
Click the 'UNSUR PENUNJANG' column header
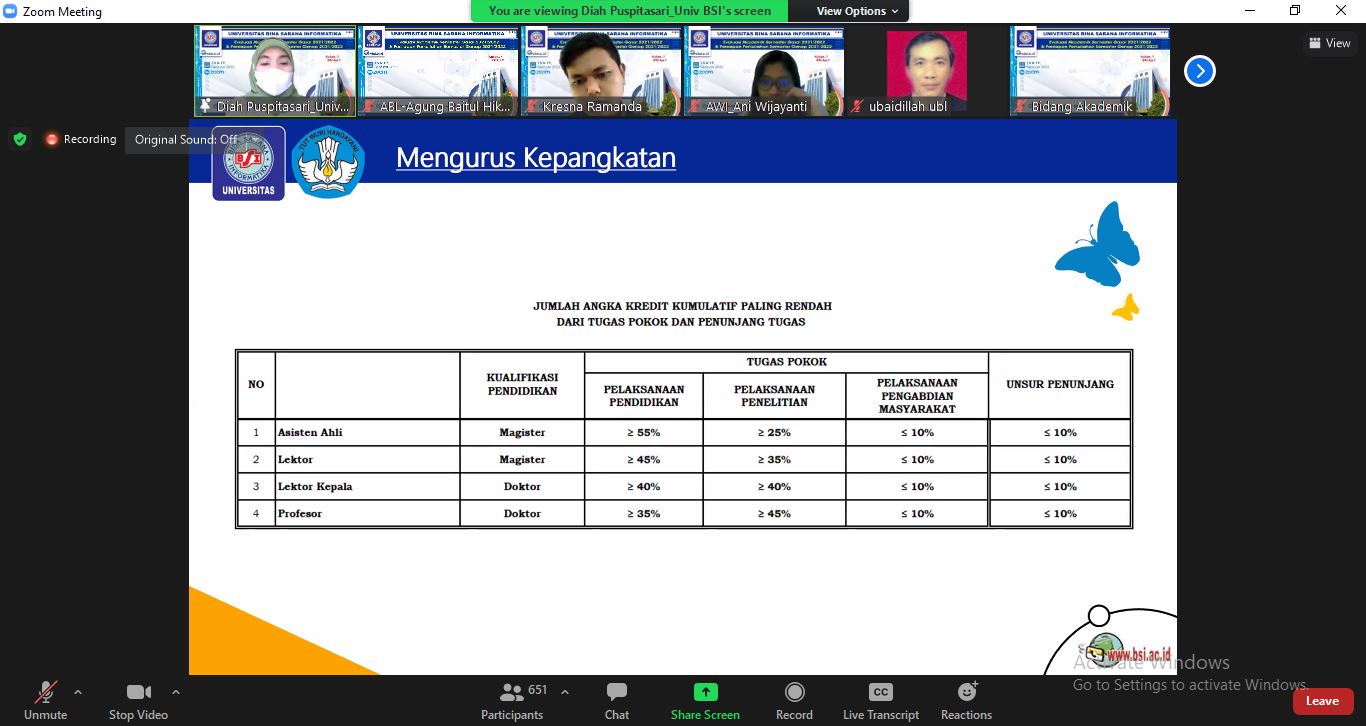coord(1060,384)
